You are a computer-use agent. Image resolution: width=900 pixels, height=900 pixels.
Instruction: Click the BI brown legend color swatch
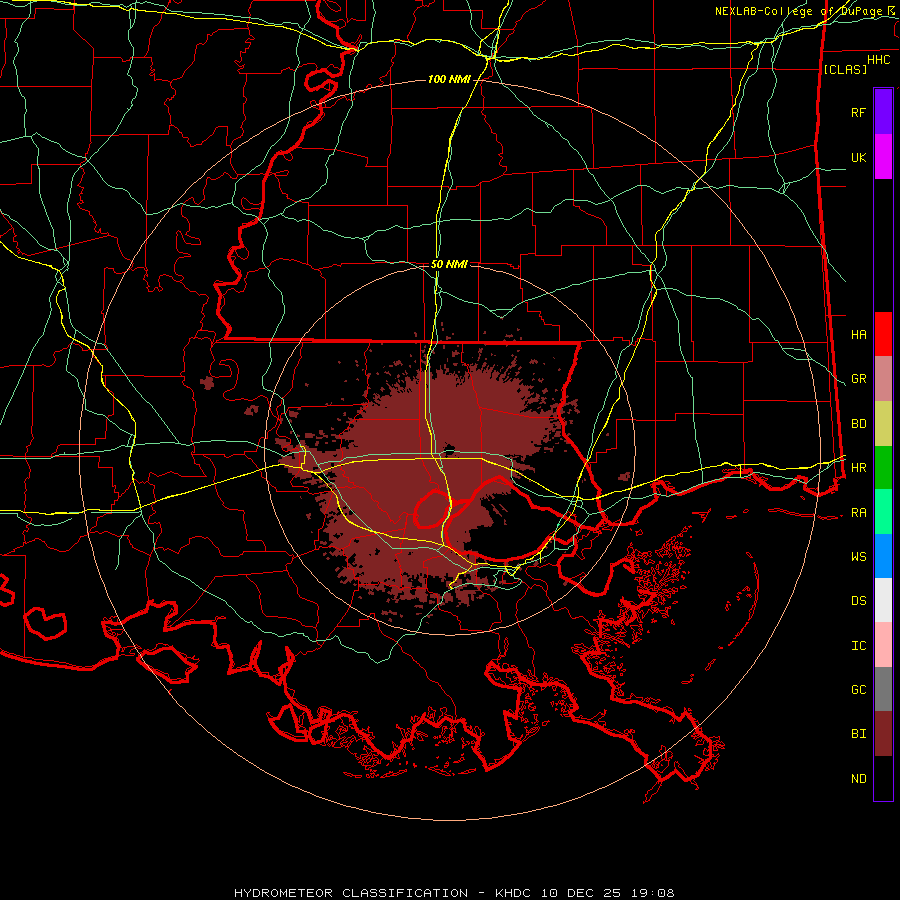pos(883,734)
